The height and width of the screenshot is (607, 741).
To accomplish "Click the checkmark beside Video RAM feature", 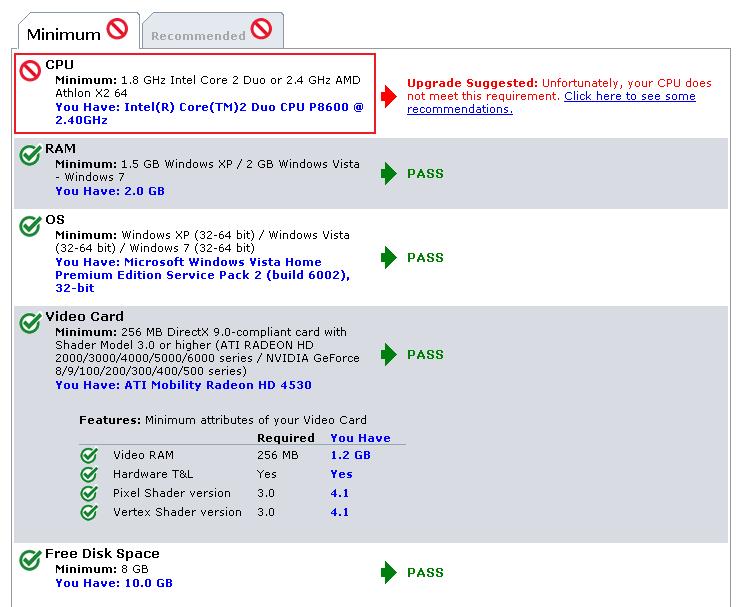I will coord(89,455).
